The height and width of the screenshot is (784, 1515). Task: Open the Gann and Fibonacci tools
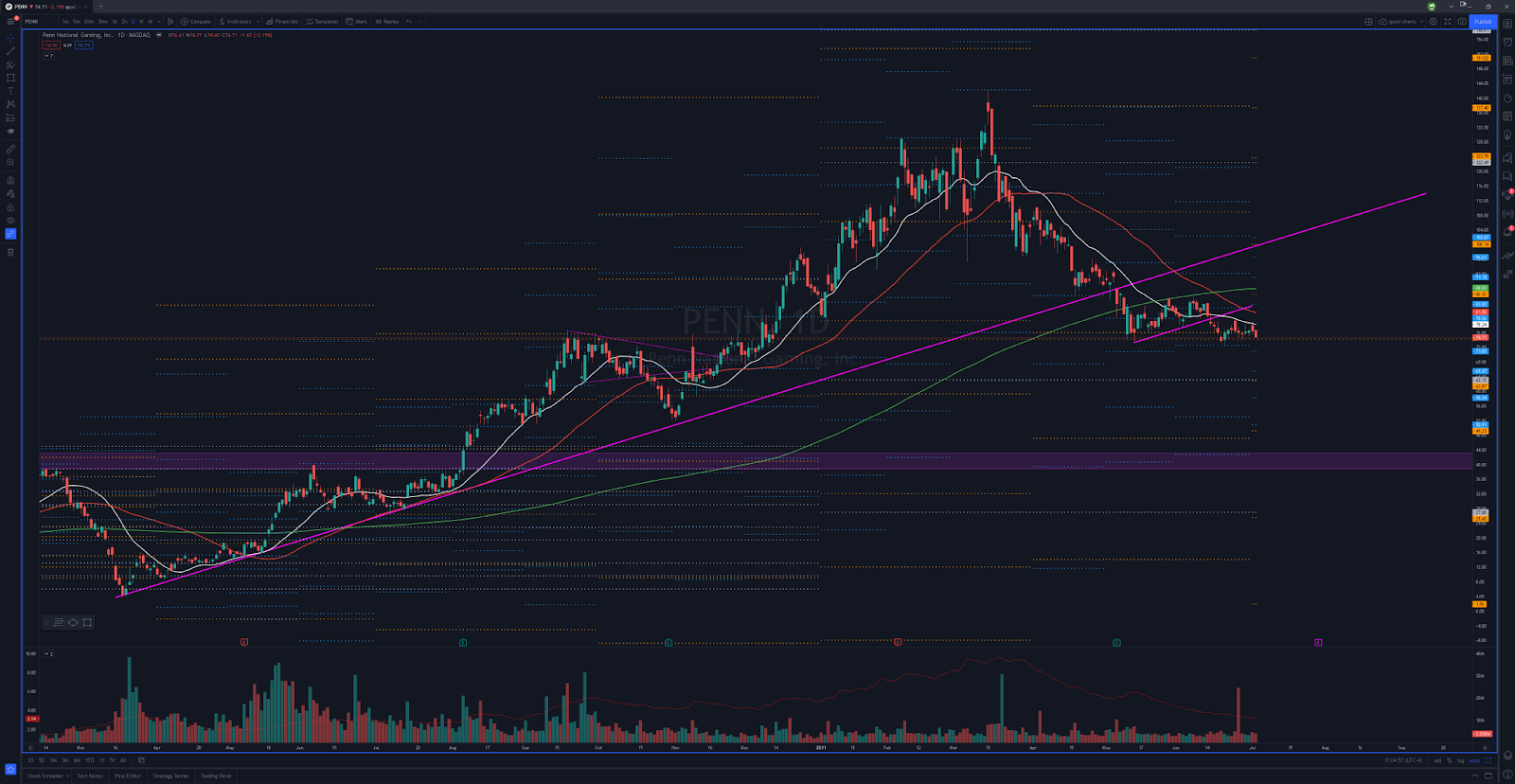click(x=10, y=64)
